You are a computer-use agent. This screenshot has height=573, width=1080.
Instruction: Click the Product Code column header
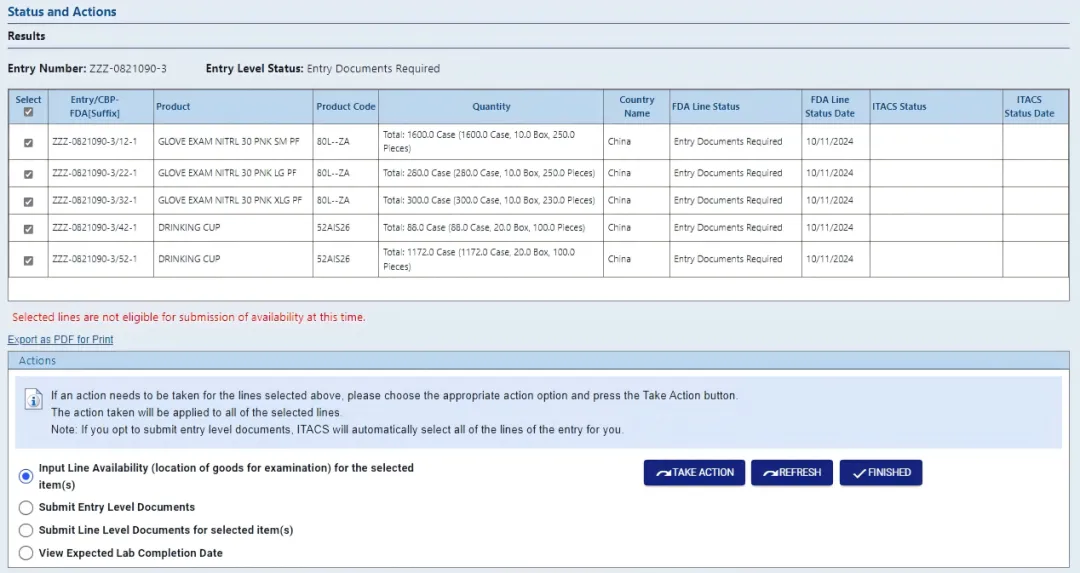(346, 107)
